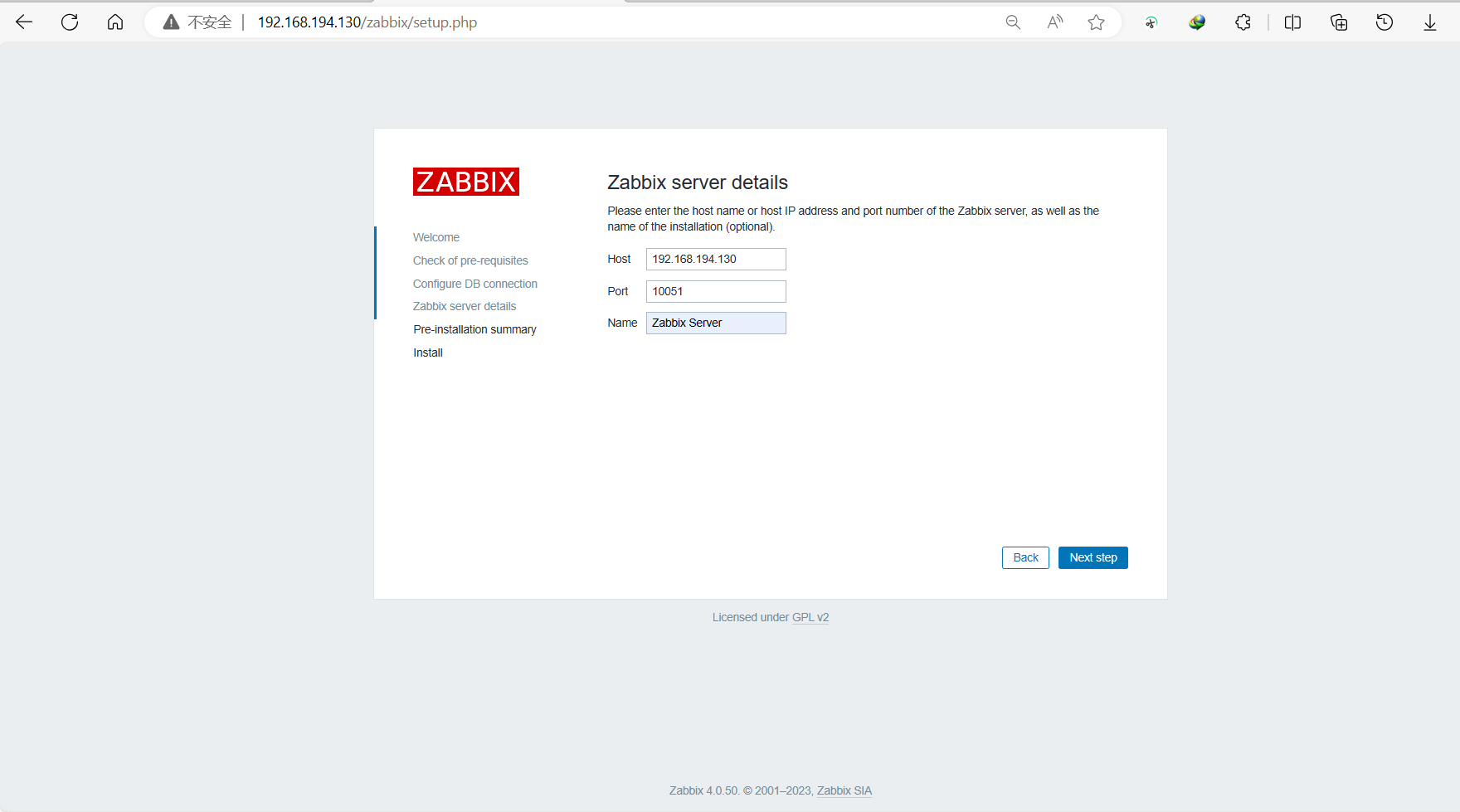Select Configure DB connection step
1460x812 pixels.
(475, 284)
